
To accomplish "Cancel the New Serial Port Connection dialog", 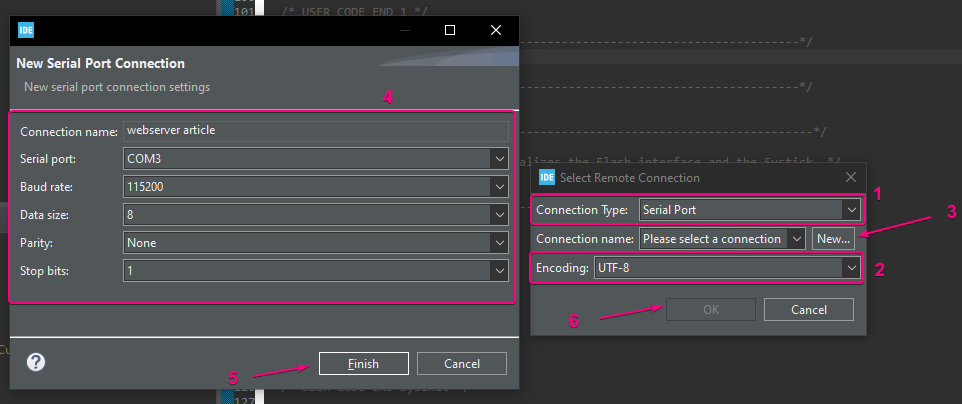I will (x=461, y=363).
